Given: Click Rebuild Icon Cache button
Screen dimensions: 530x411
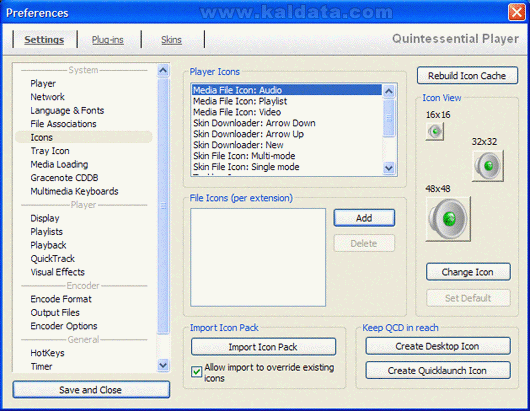Looking at the screenshot, I should coord(467,75).
